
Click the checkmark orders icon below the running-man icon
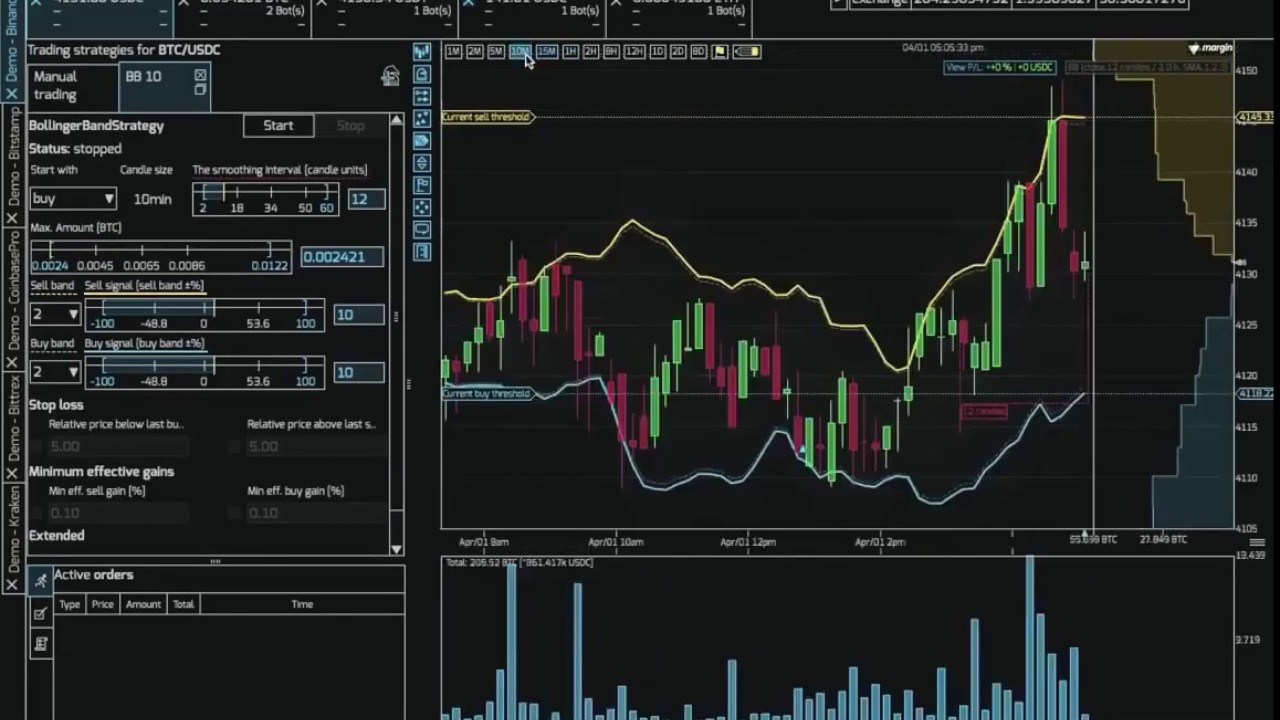click(41, 613)
